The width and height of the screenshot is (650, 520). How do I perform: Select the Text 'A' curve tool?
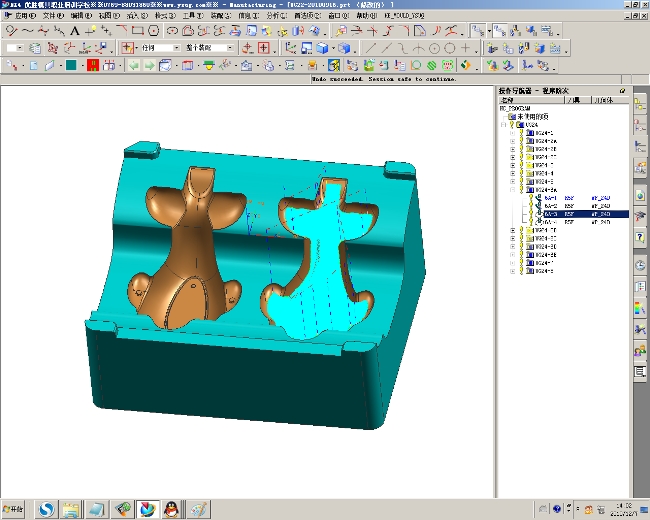pyautogui.click(x=73, y=31)
